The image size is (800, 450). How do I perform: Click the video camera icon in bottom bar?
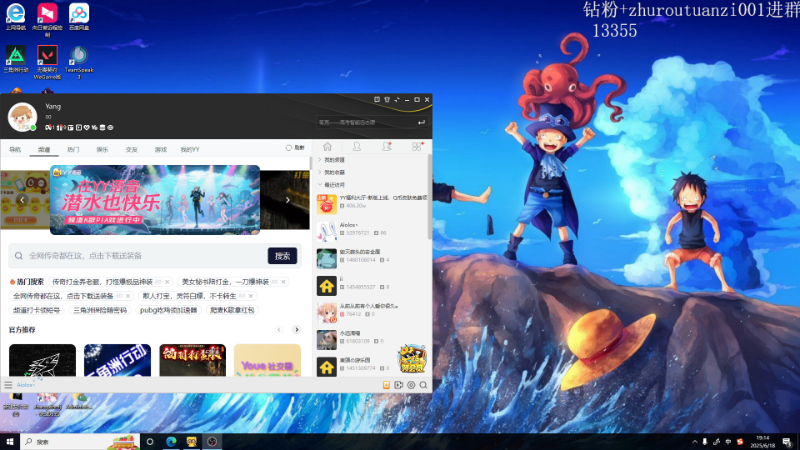coord(398,385)
